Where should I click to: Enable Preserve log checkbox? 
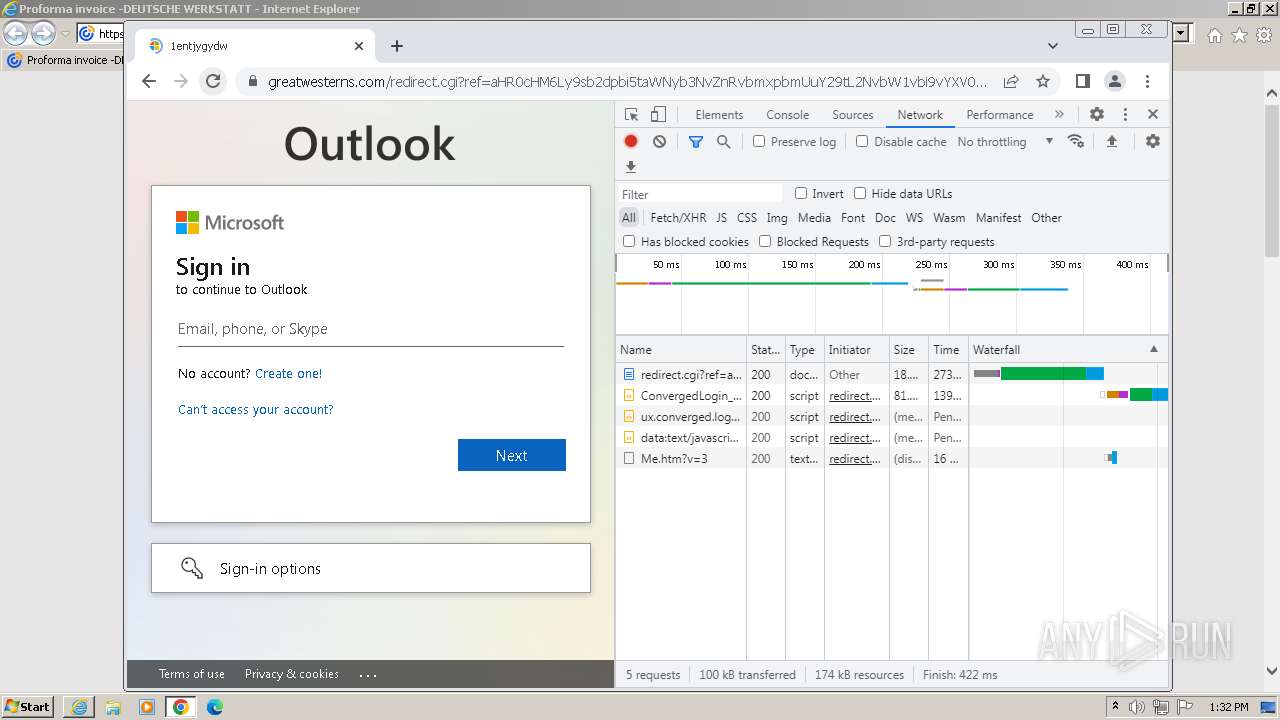point(759,141)
